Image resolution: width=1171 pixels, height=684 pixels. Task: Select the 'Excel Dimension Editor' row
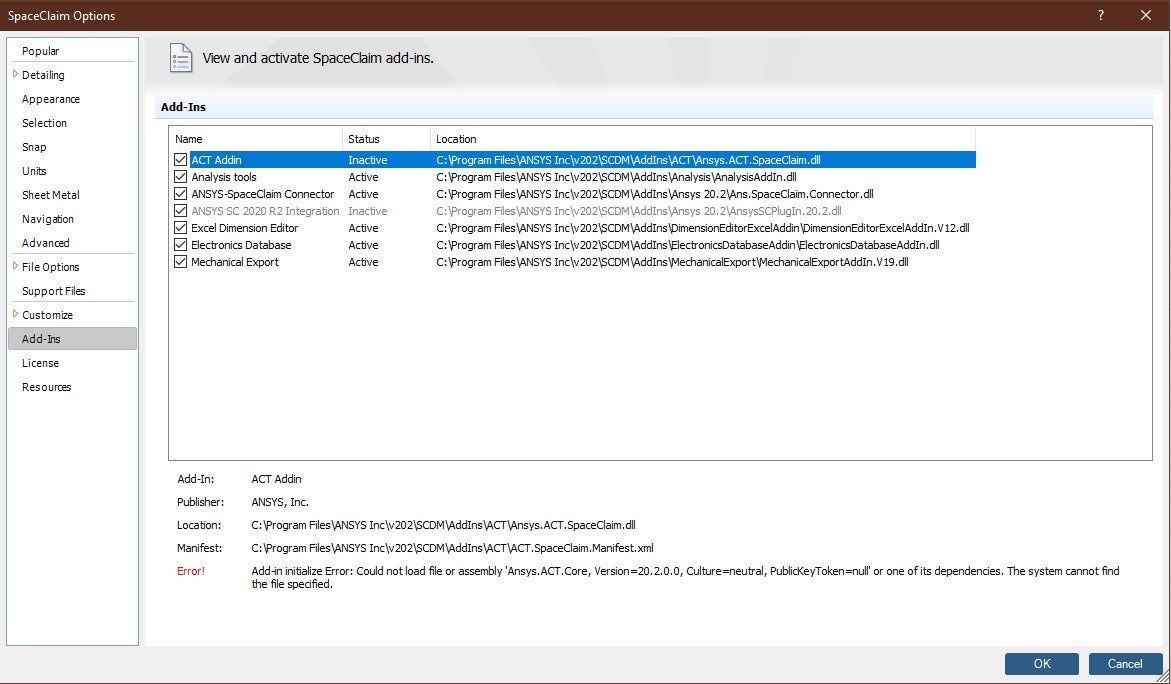[x=573, y=228]
